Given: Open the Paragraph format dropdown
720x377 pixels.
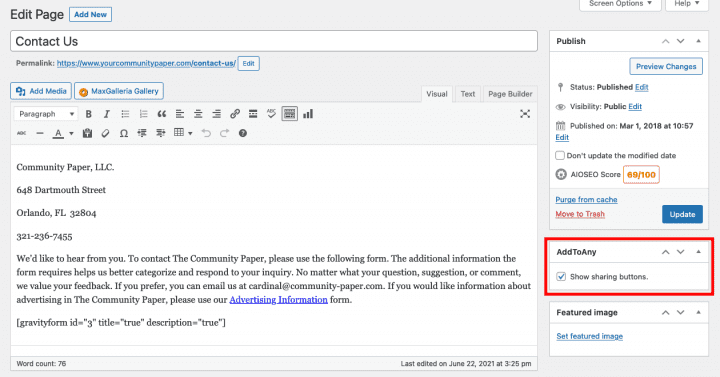Looking at the screenshot, I should [x=45, y=114].
